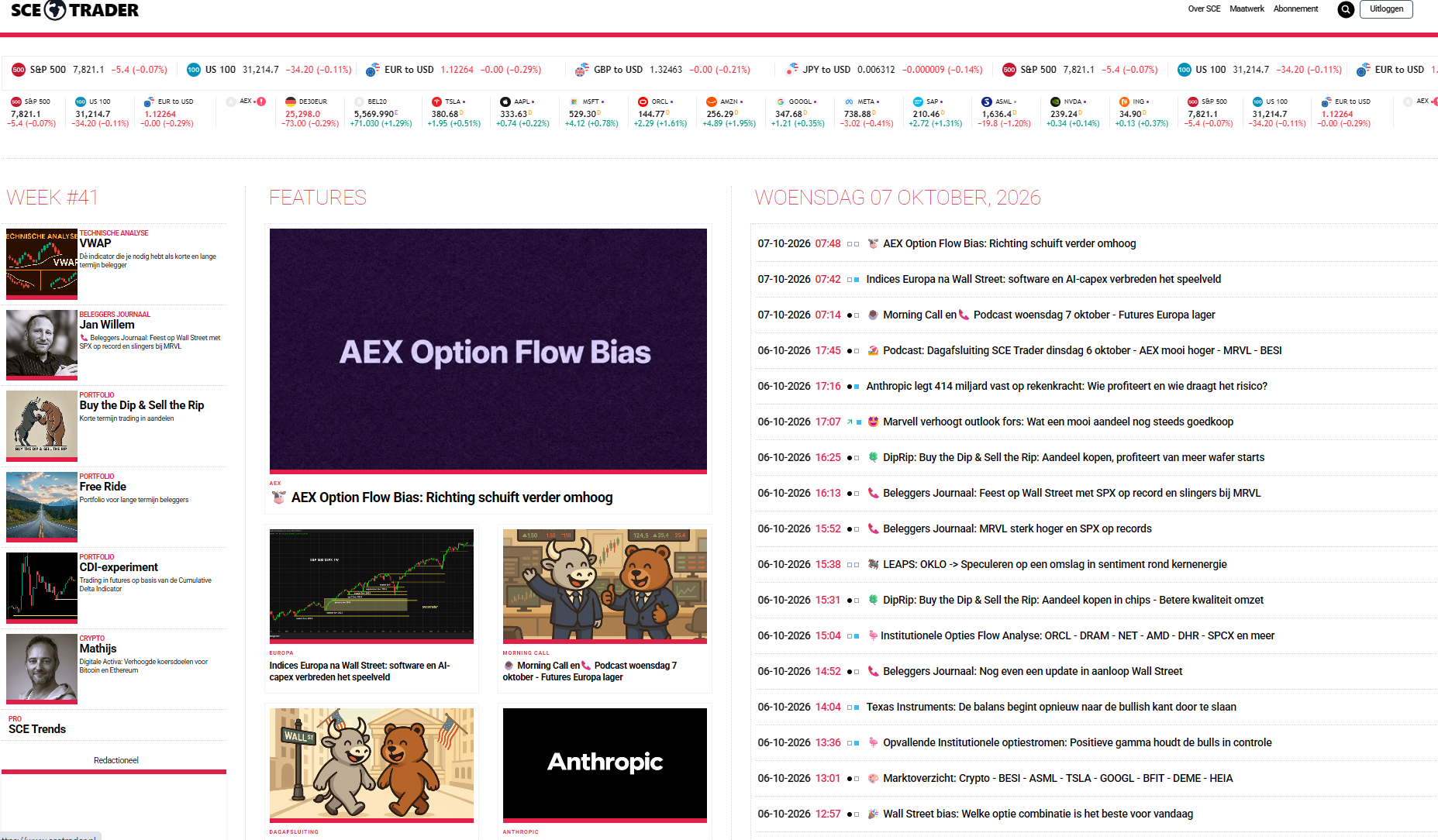Click the ING ticker icon
The height and width of the screenshot is (840, 1438).
(x=1125, y=102)
